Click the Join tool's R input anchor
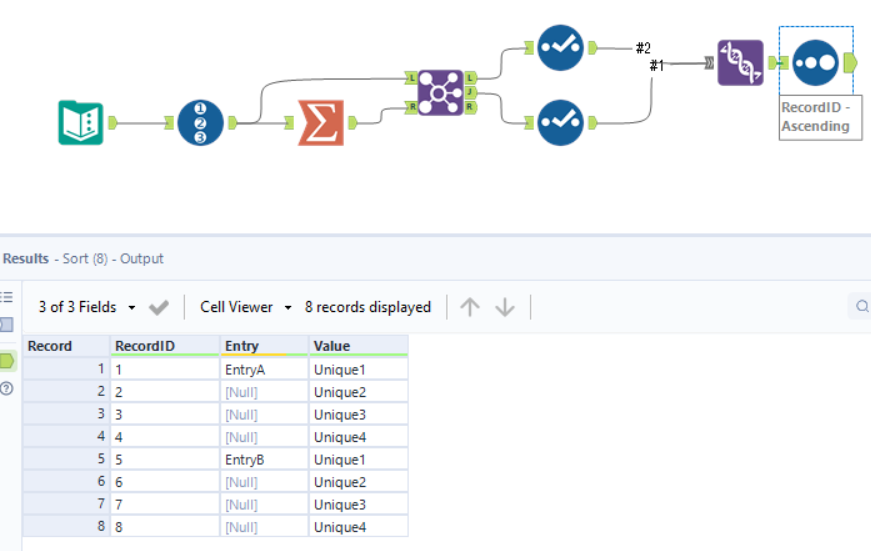 pyautogui.click(x=411, y=107)
